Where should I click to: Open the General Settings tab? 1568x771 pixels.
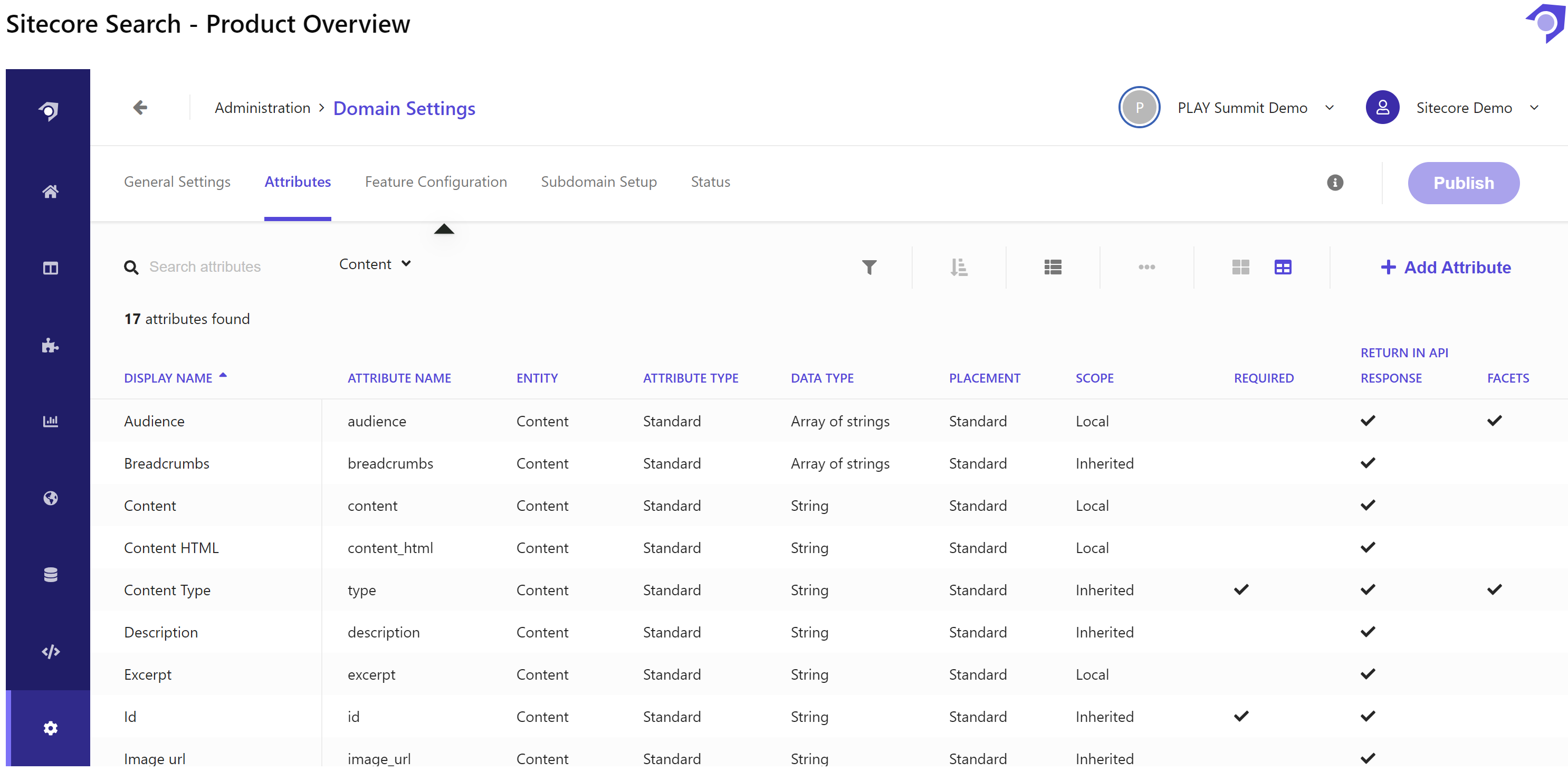coord(177,182)
